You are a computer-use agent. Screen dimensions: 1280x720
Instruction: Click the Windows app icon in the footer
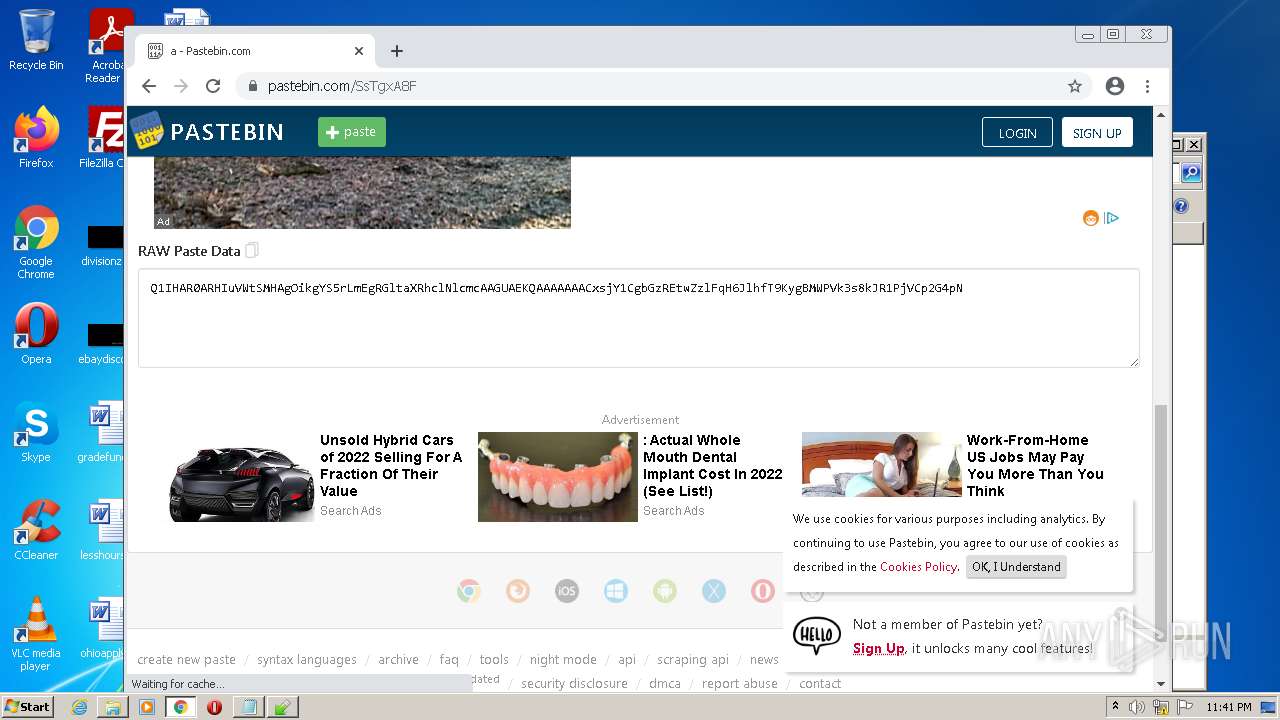[616, 591]
